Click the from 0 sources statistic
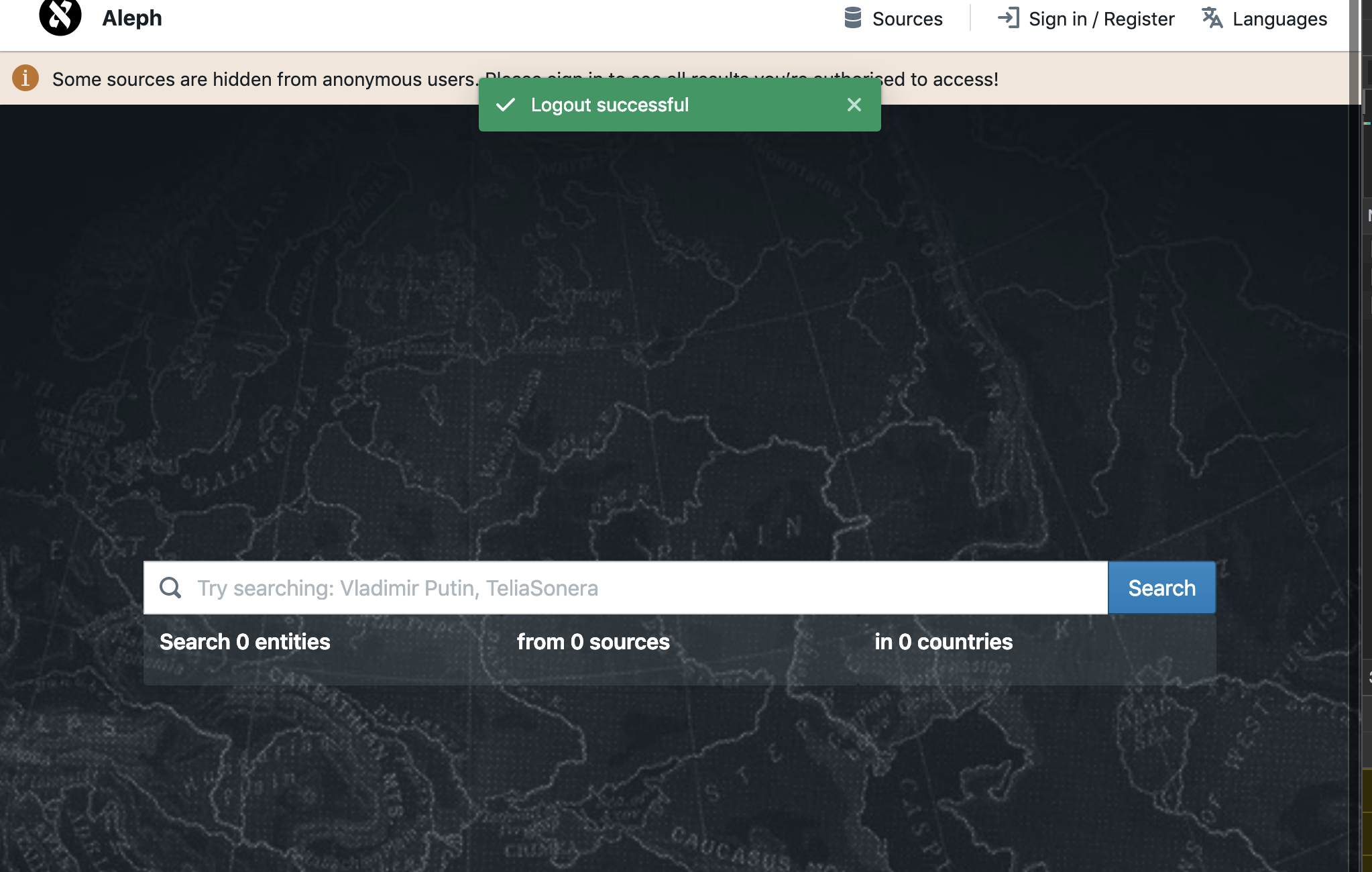The image size is (1372, 872). (593, 642)
